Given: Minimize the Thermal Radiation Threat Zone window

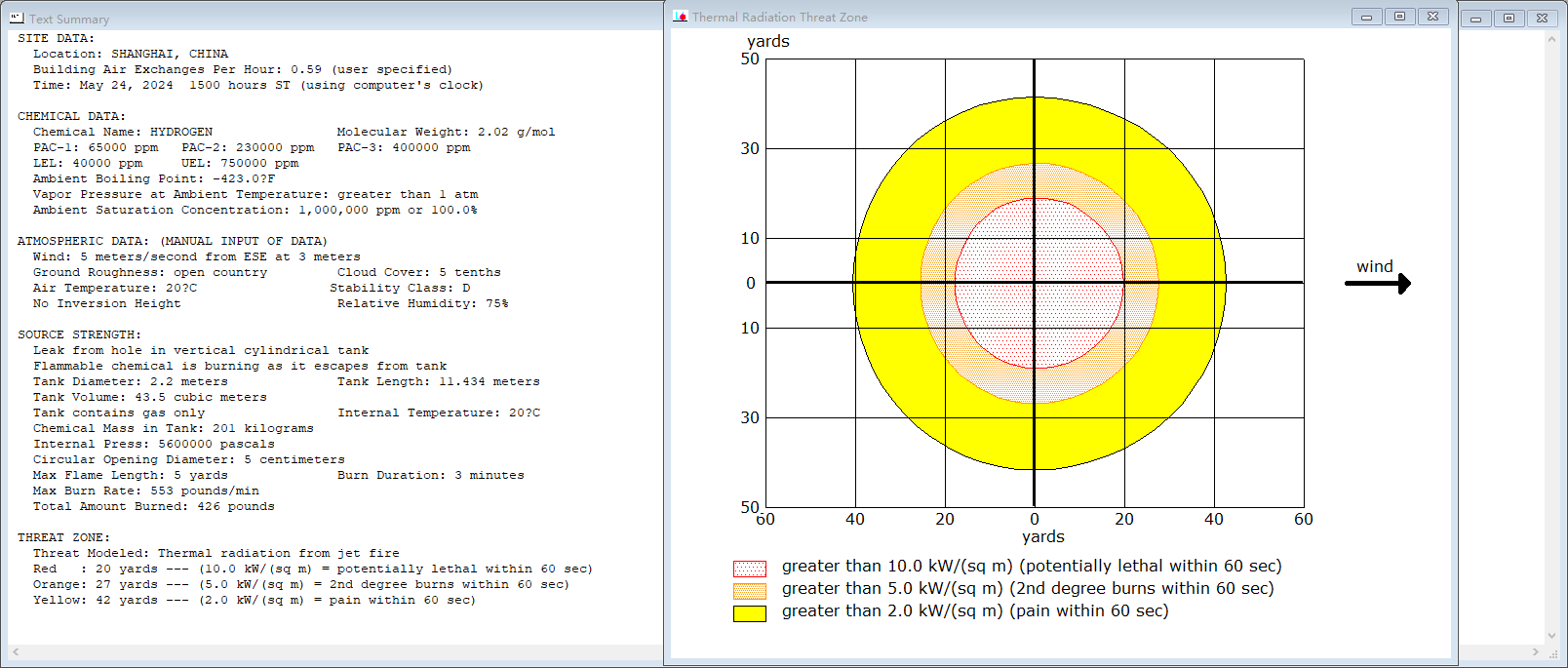Looking at the screenshot, I should coord(1366,17).
